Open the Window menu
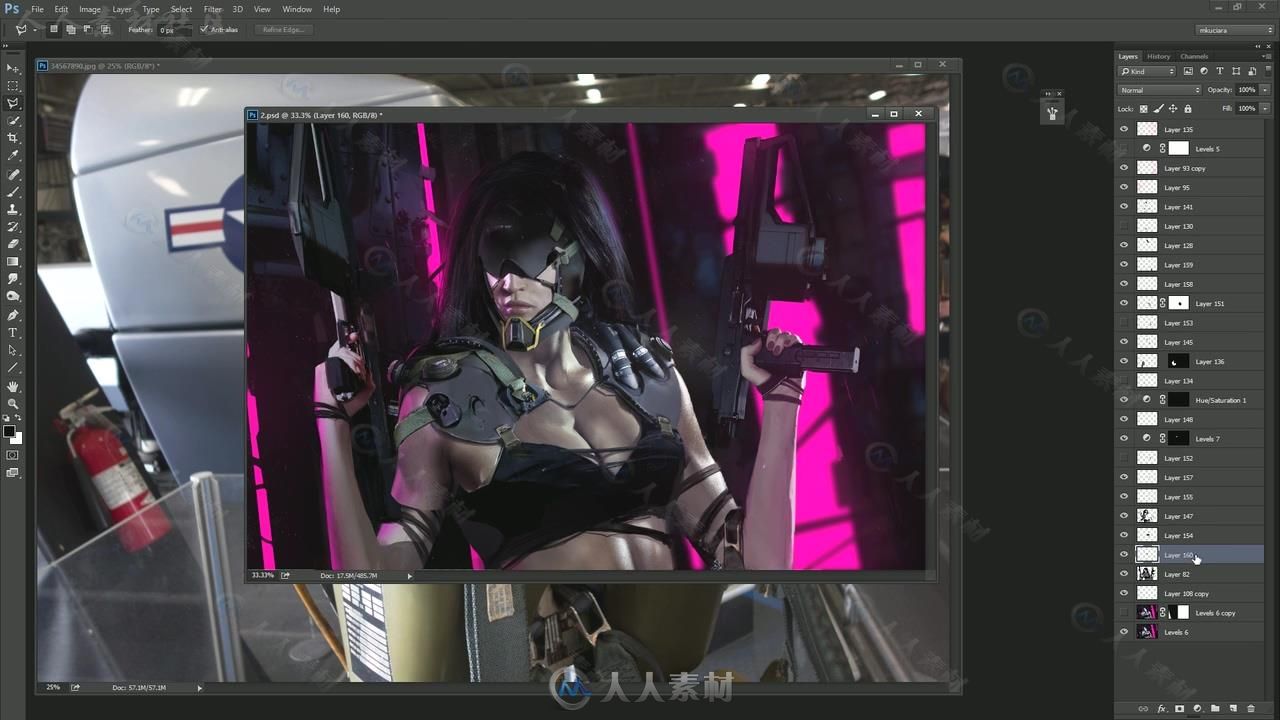 click(x=297, y=9)
